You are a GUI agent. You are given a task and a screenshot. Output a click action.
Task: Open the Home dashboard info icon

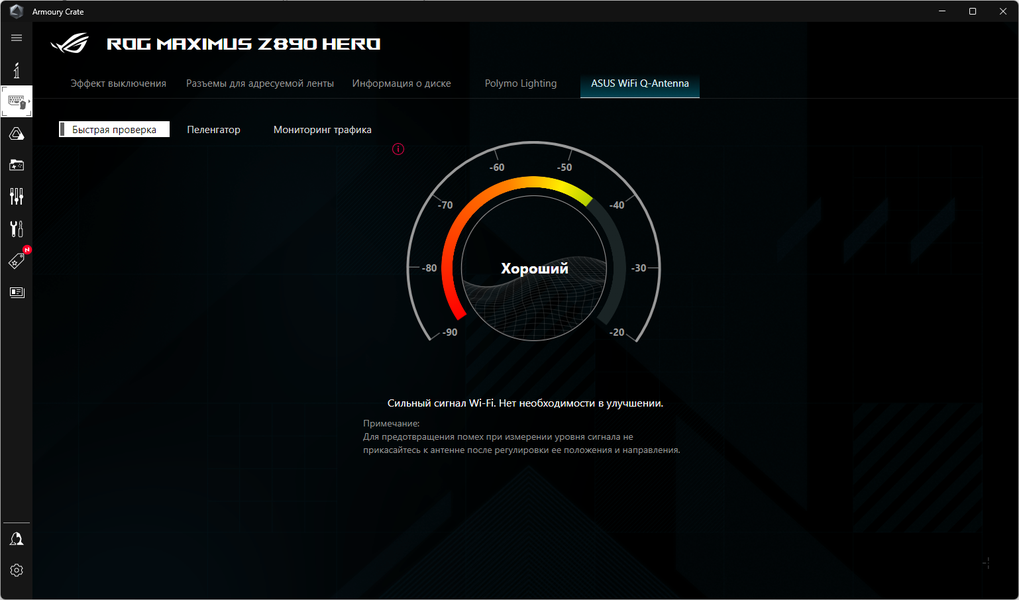[x=17, y=70]
